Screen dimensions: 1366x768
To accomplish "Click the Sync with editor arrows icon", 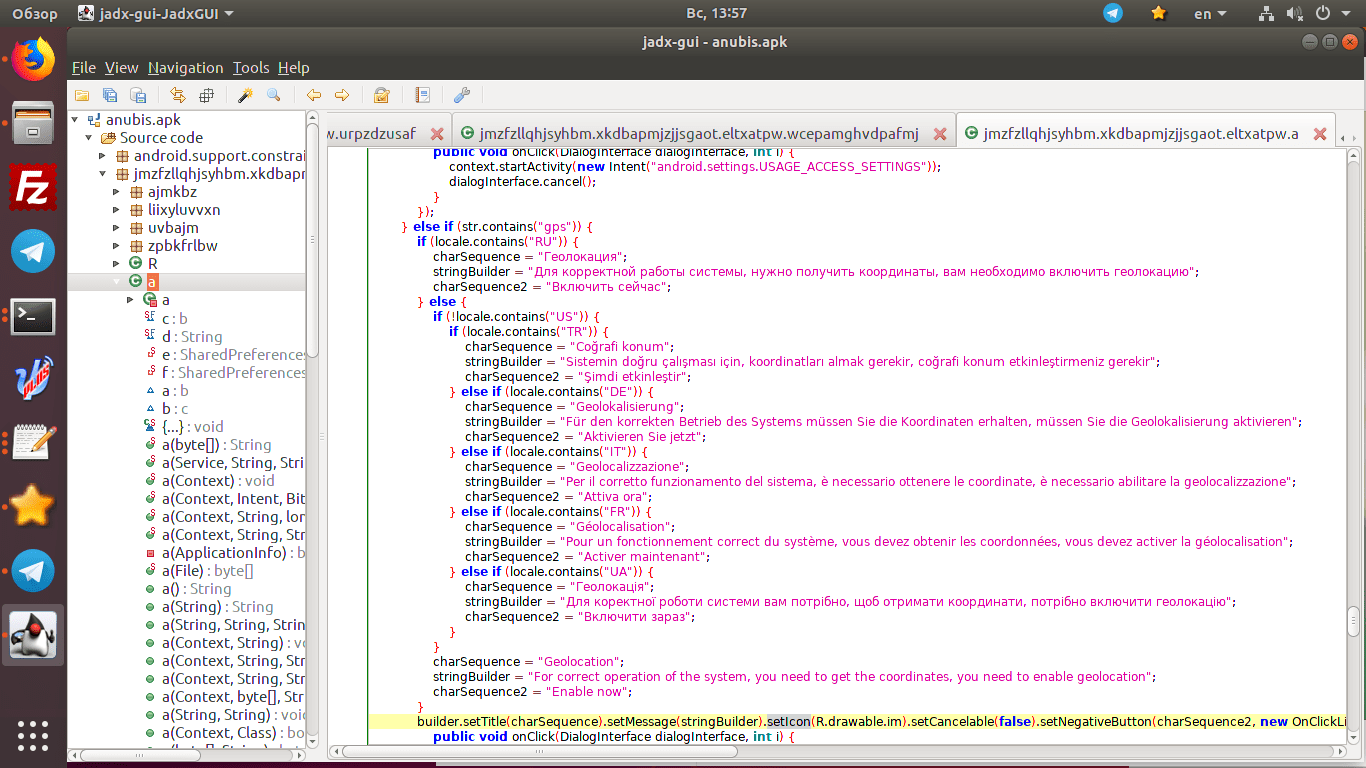I will point(178,96).
